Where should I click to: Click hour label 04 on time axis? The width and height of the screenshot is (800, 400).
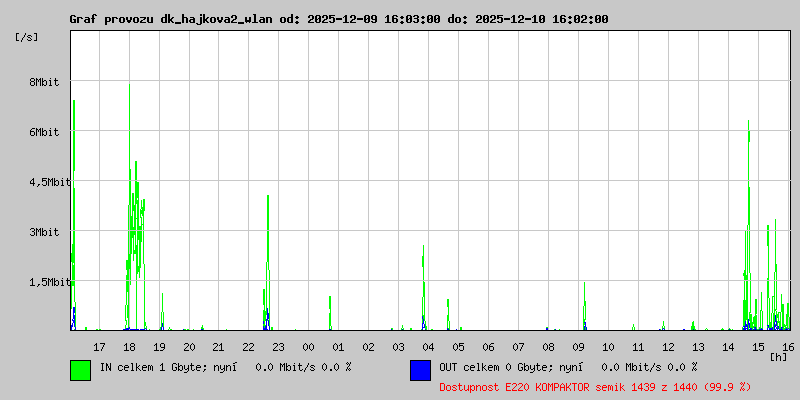[x=428, y=347]
